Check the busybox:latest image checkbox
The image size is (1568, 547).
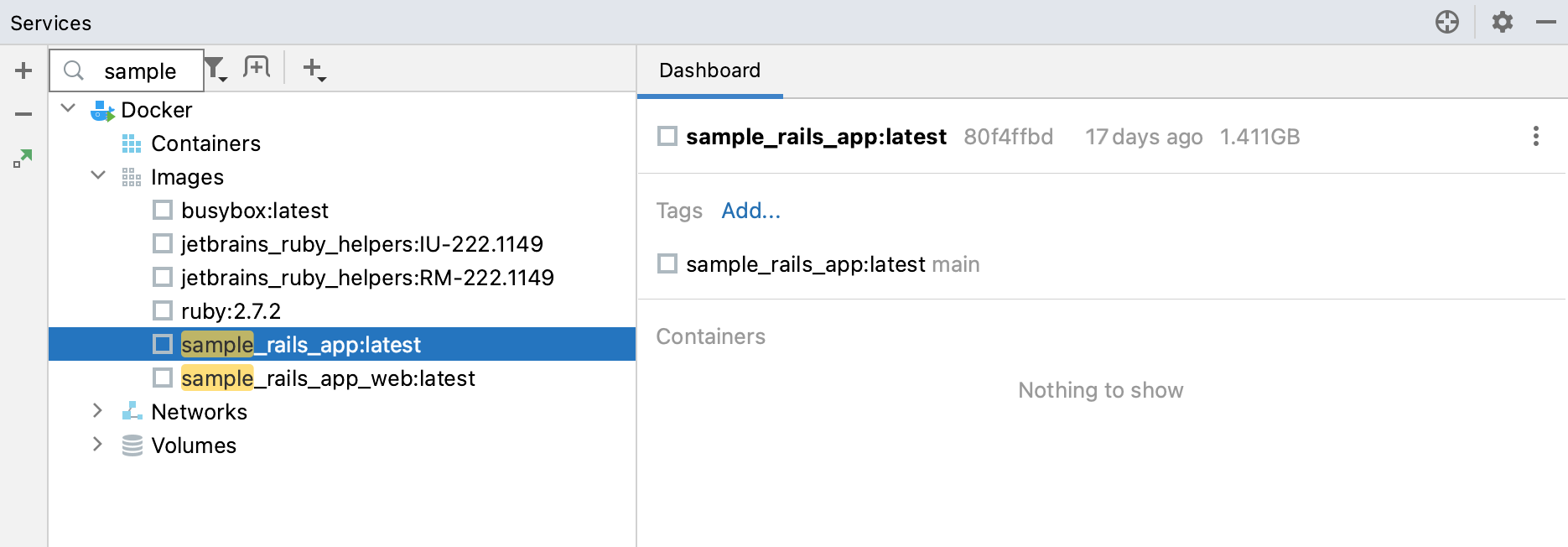click(x=162, y=210)
